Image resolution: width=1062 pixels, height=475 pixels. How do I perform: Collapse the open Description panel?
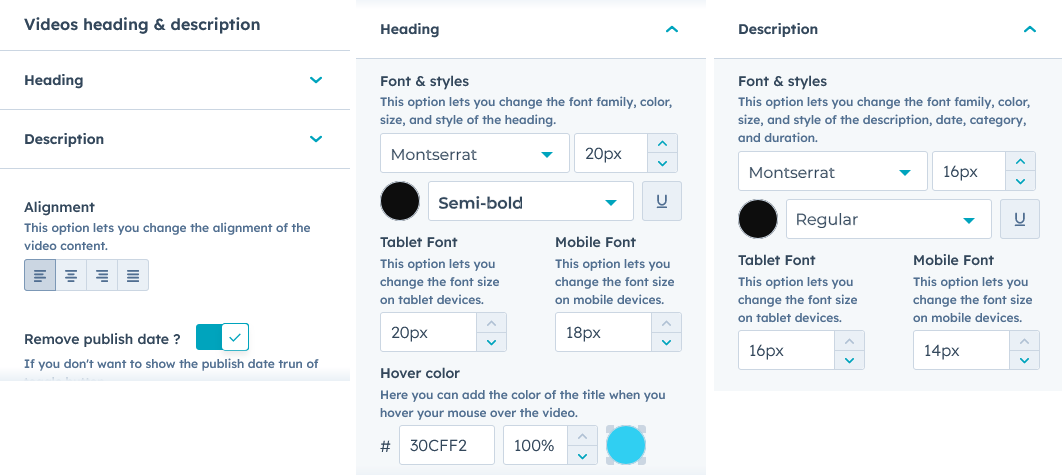(x=1030, y=30)
